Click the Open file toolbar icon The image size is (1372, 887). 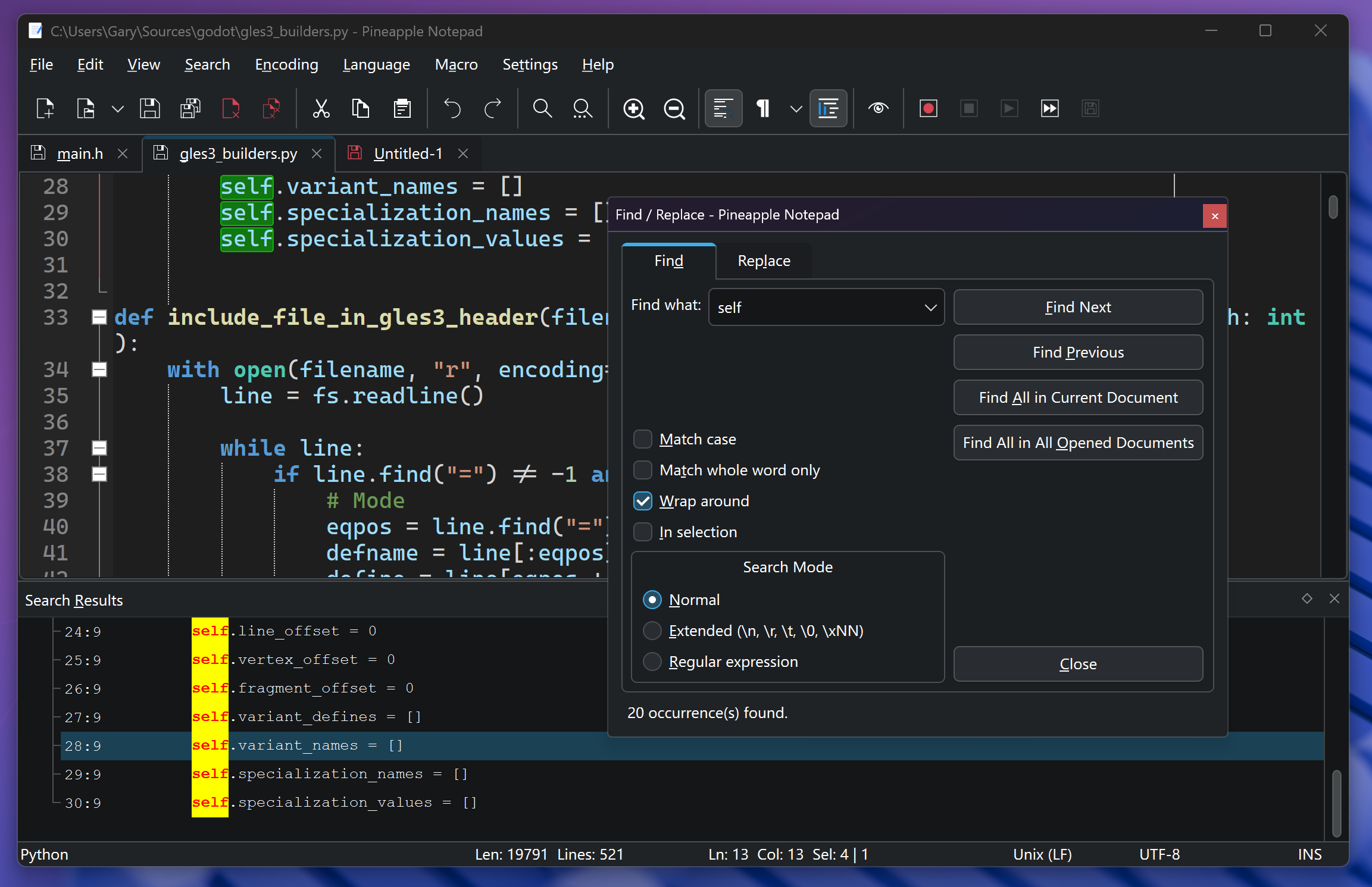[86, 109]
